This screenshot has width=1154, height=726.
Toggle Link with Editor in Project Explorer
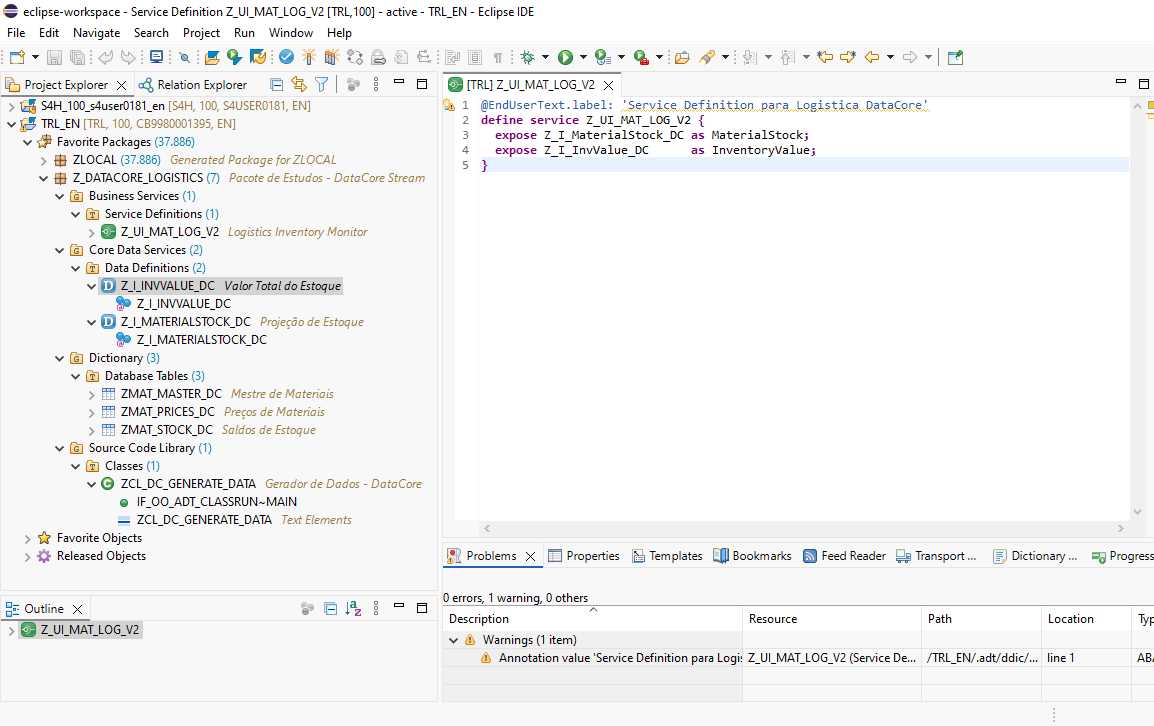pos(298,85)
